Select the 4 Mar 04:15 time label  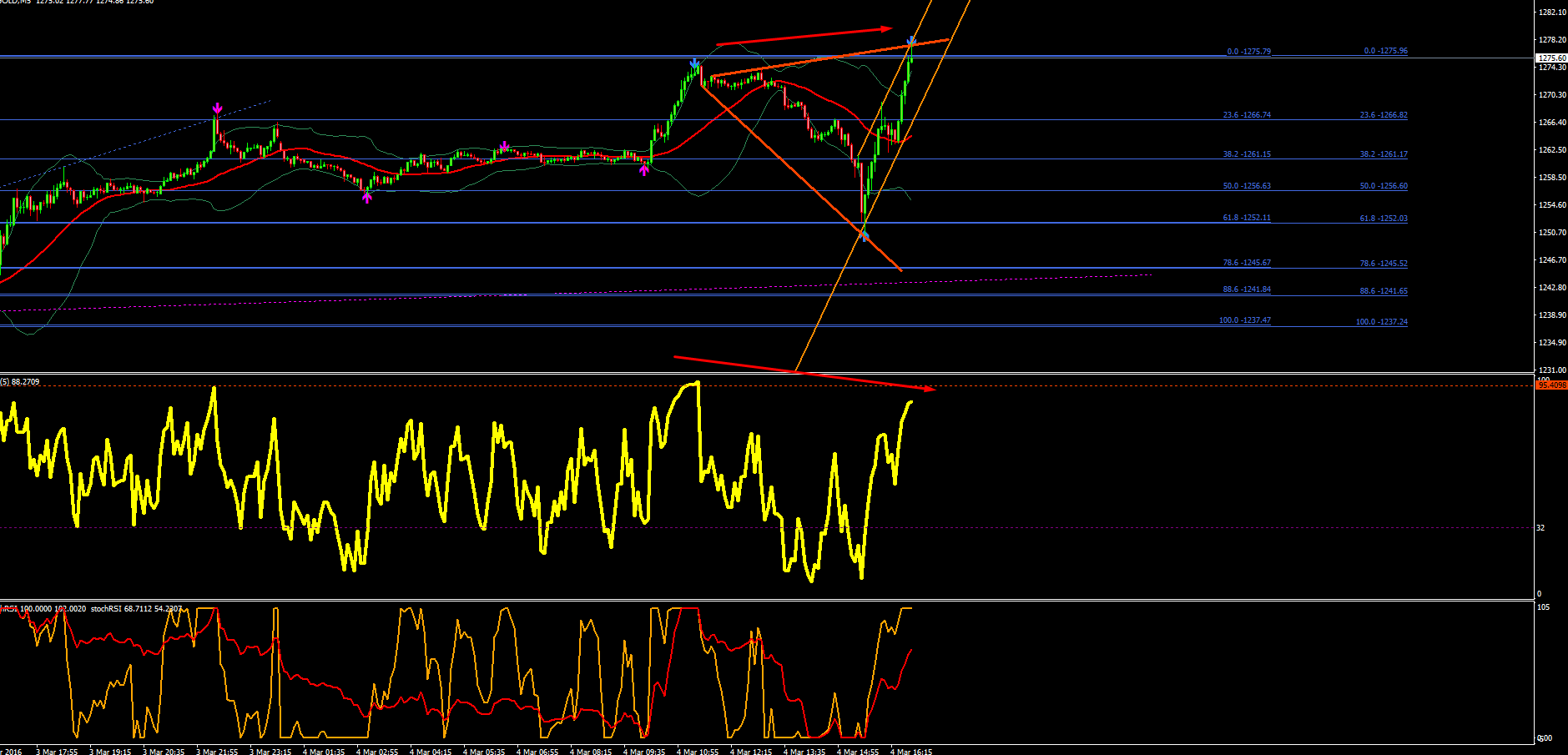(431, 752)
